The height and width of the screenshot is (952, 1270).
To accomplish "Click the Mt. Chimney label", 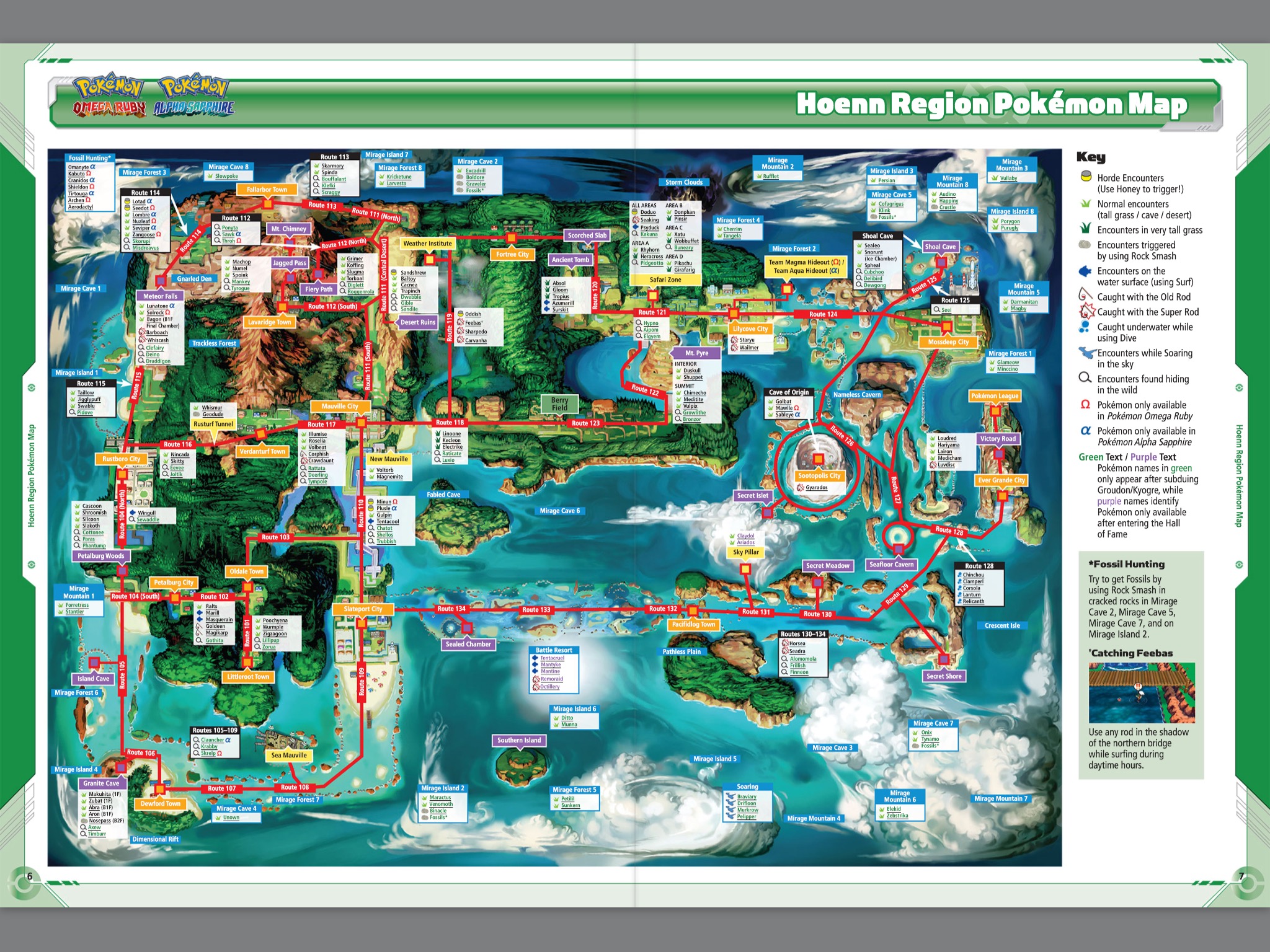I will click(288, 229).
